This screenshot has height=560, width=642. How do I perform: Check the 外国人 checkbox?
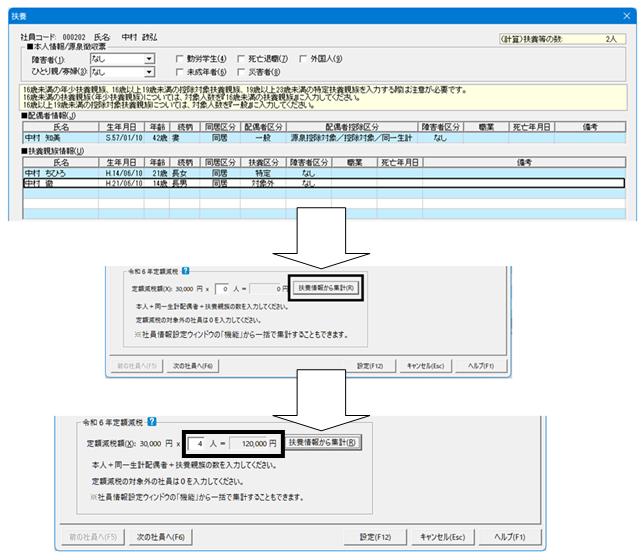click(303, 59)
